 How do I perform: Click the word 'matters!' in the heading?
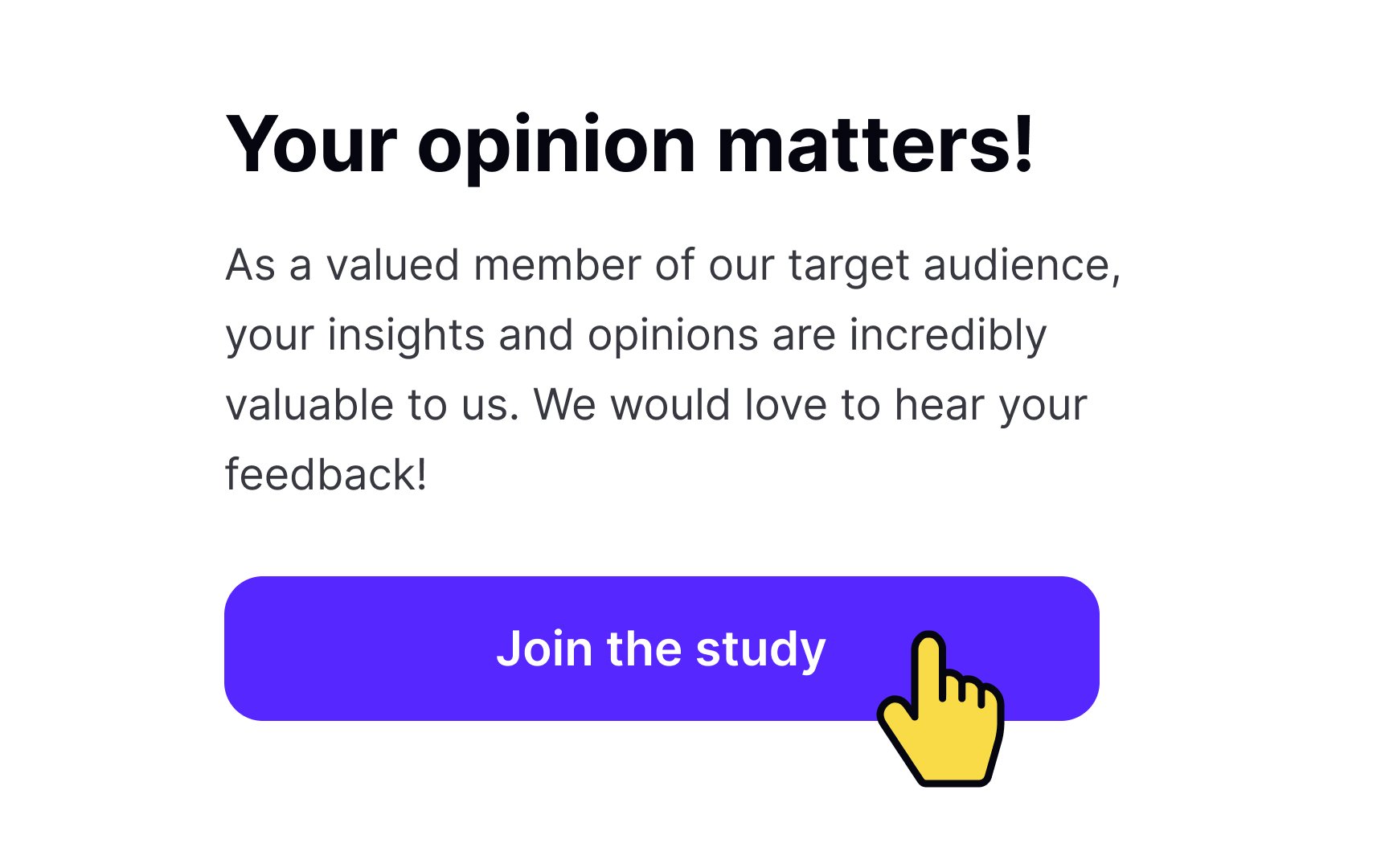pos(875,145)
